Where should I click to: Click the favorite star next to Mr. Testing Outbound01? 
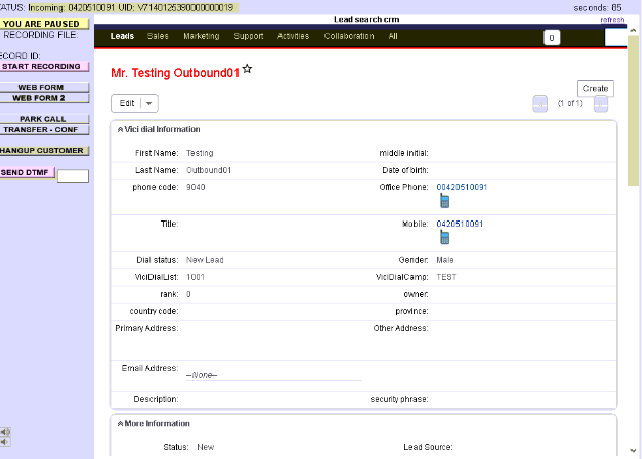click(x=247, y=69)
